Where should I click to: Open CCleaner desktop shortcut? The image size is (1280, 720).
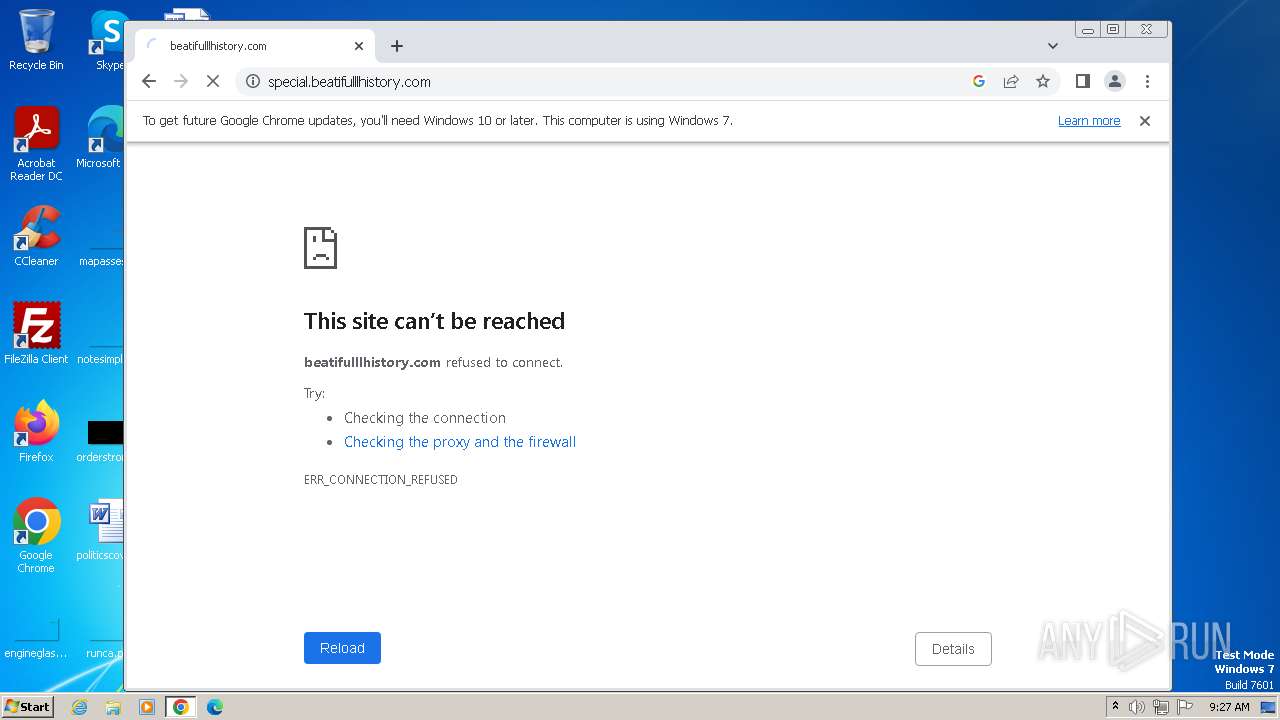(36, 236)
